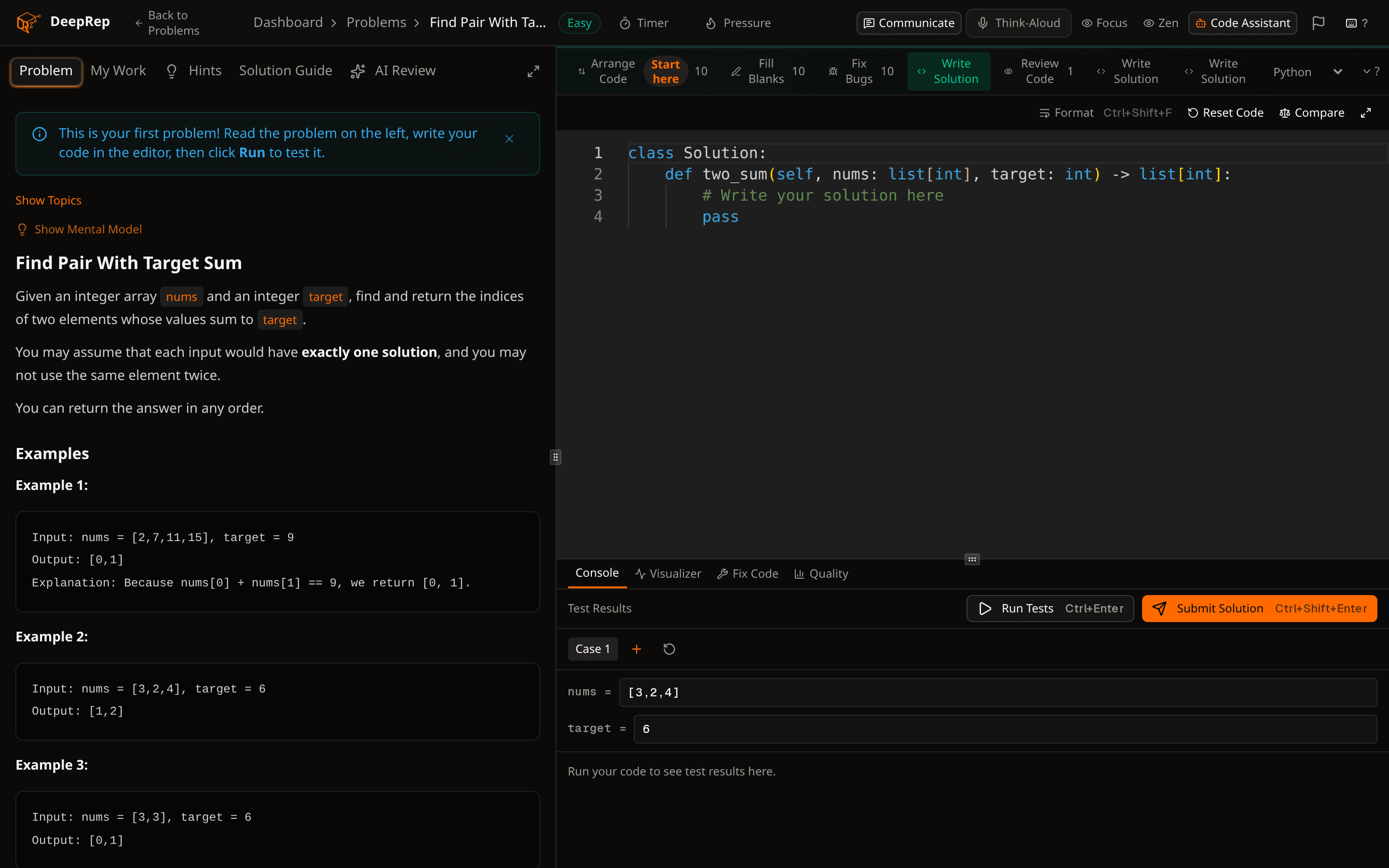Image resolution: width=1389 pixels, height=868 pixels.
Task: Click the target input field
Action: [x=1005, y=729]
